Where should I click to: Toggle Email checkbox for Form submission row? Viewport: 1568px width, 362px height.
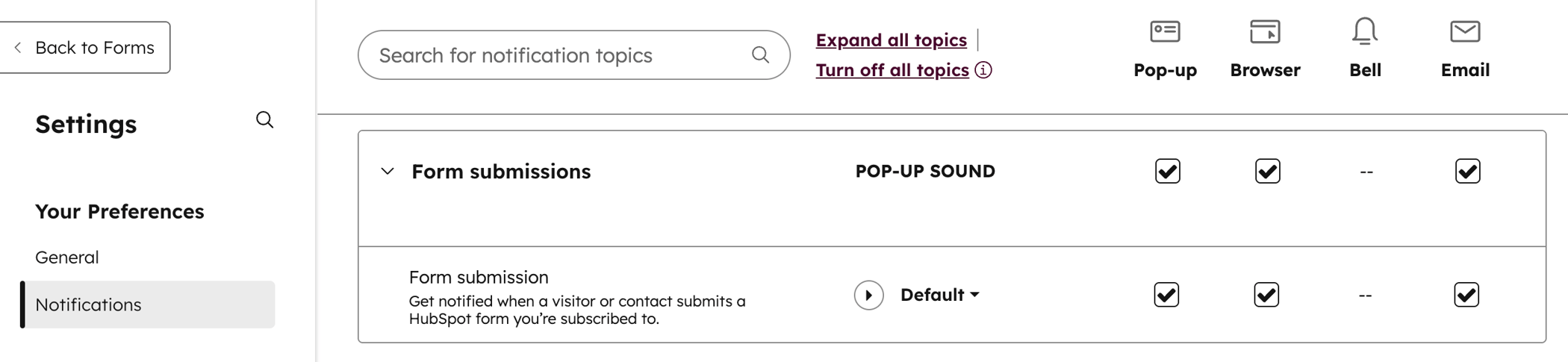click(x=1466, y=295)
